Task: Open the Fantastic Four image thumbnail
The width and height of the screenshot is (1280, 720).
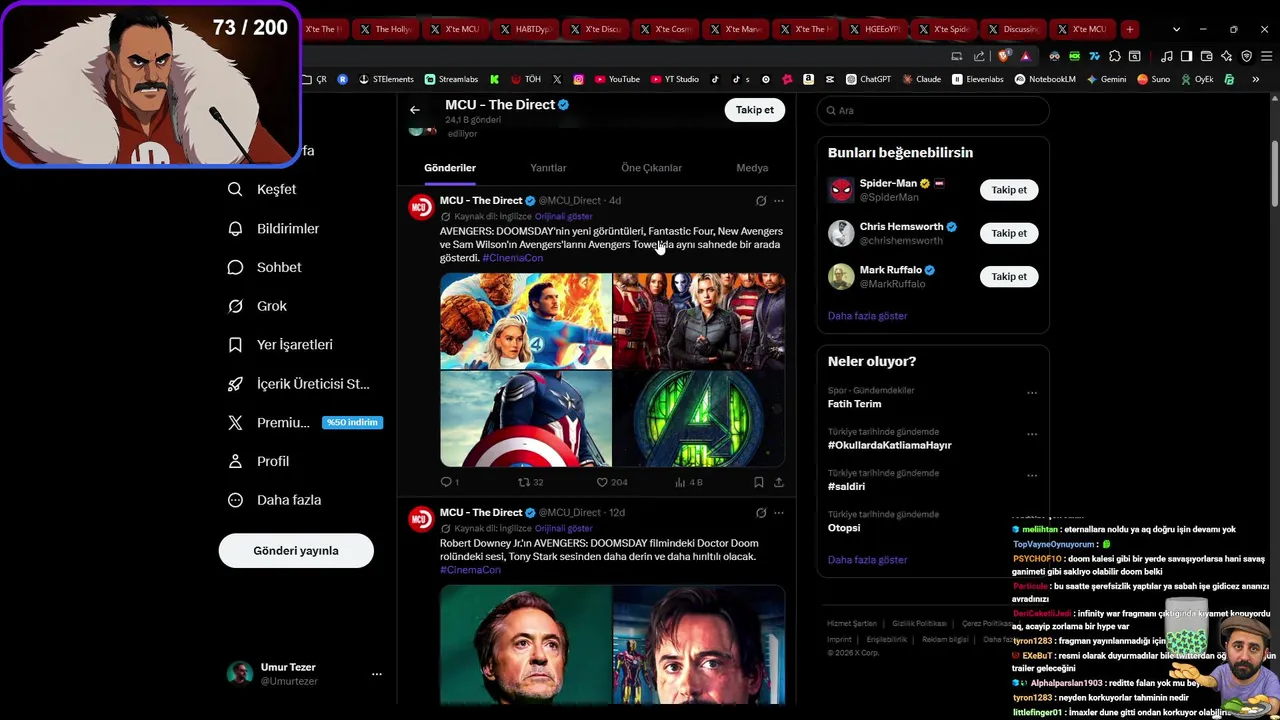Action: pyautogui.click(x=526, y=321)
